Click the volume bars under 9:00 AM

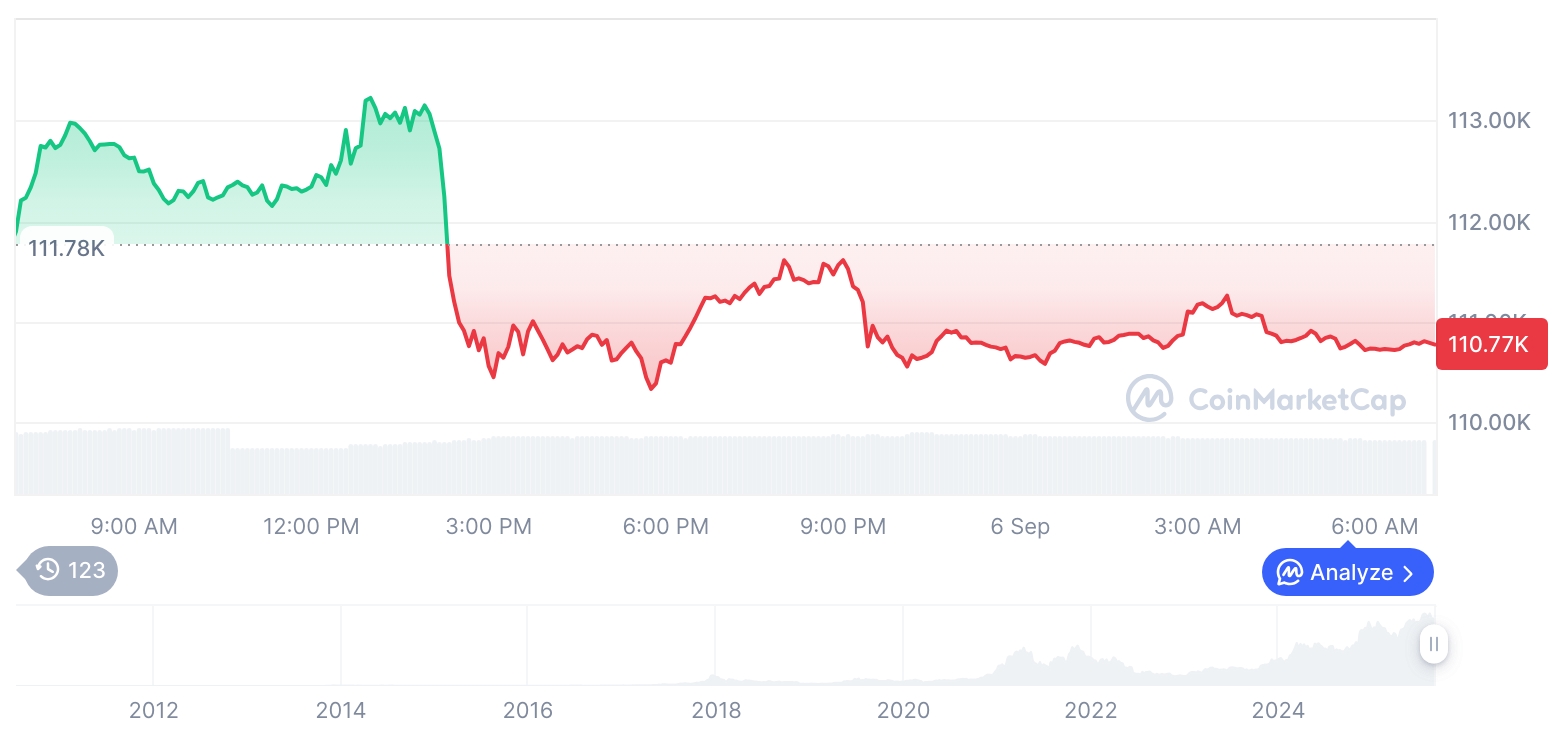click(x=134, y=462)
